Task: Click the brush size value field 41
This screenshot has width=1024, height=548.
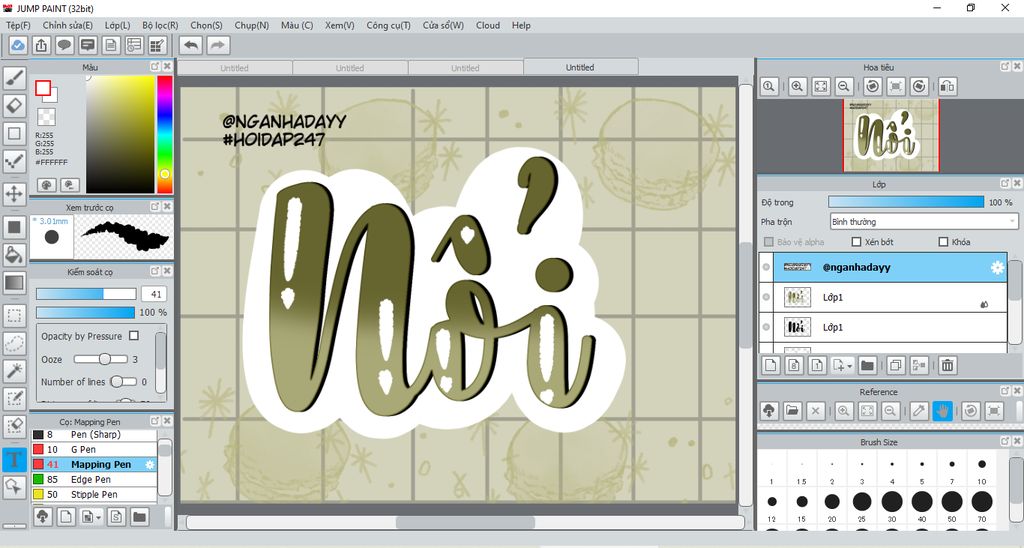Action: pos(155,295)
